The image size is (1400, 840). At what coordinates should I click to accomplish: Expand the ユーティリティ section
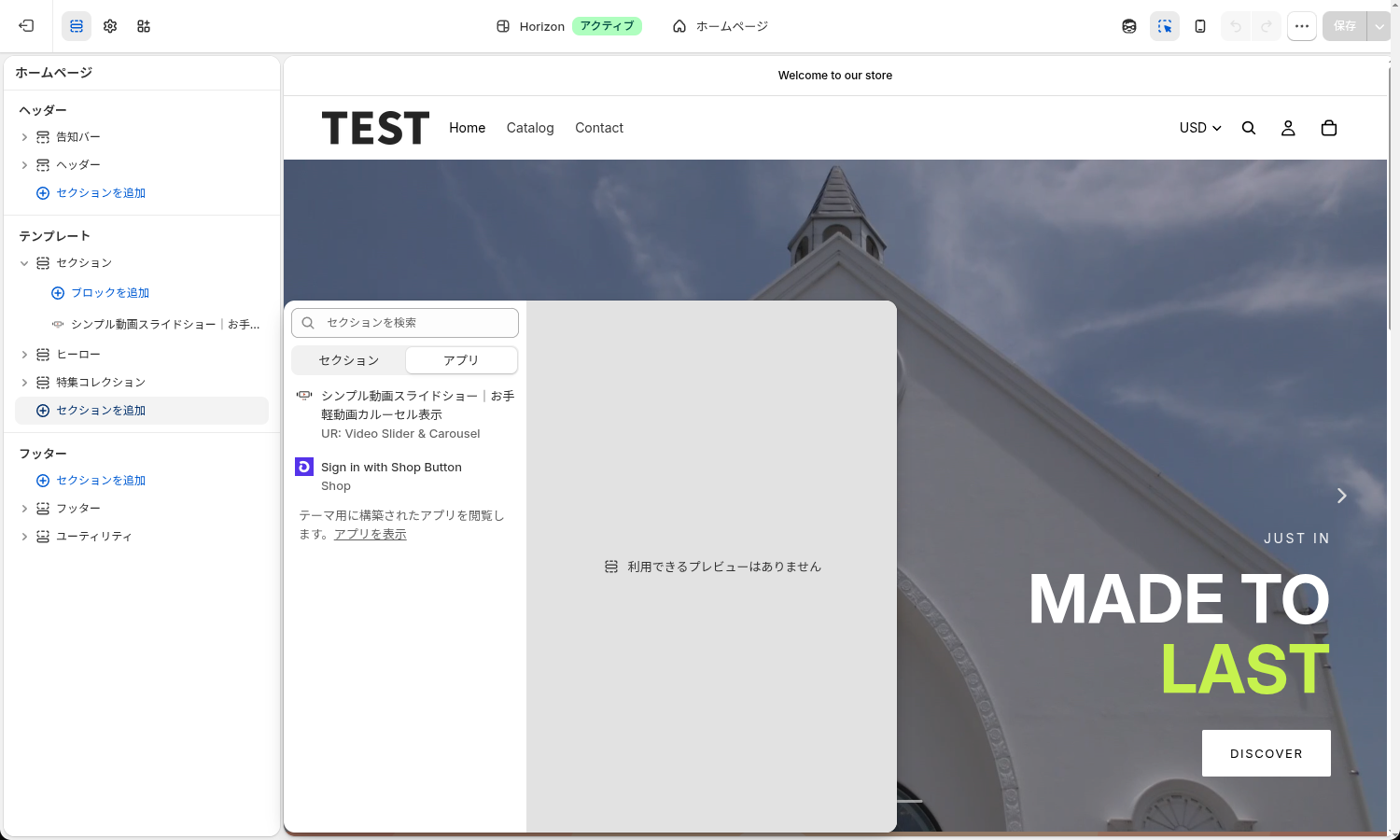coord(24,537)
